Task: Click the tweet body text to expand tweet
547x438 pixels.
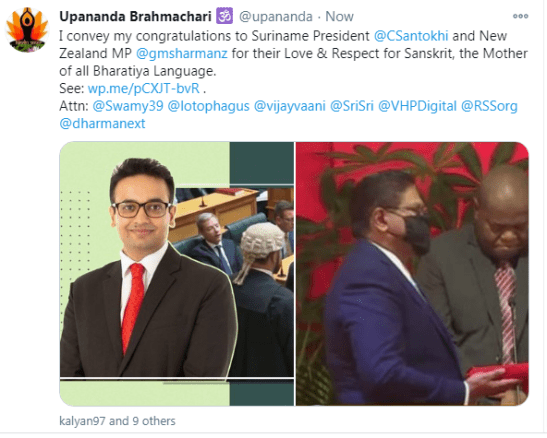Action: point(293,53)
